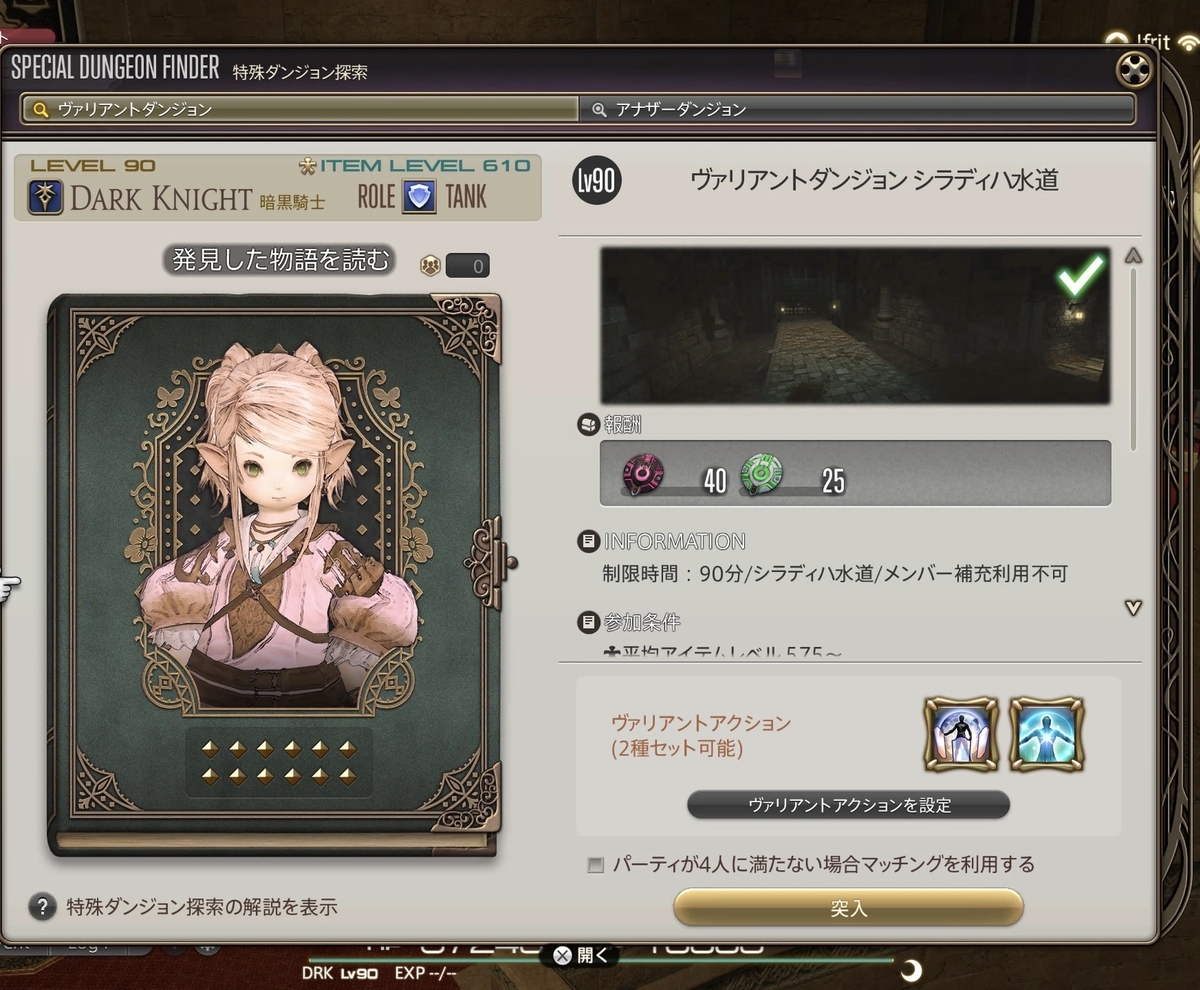Viewport: 1200px width, 990px height.
Task: Click the second glowing-figure Variant Action icon
Action: [1046, 733]
